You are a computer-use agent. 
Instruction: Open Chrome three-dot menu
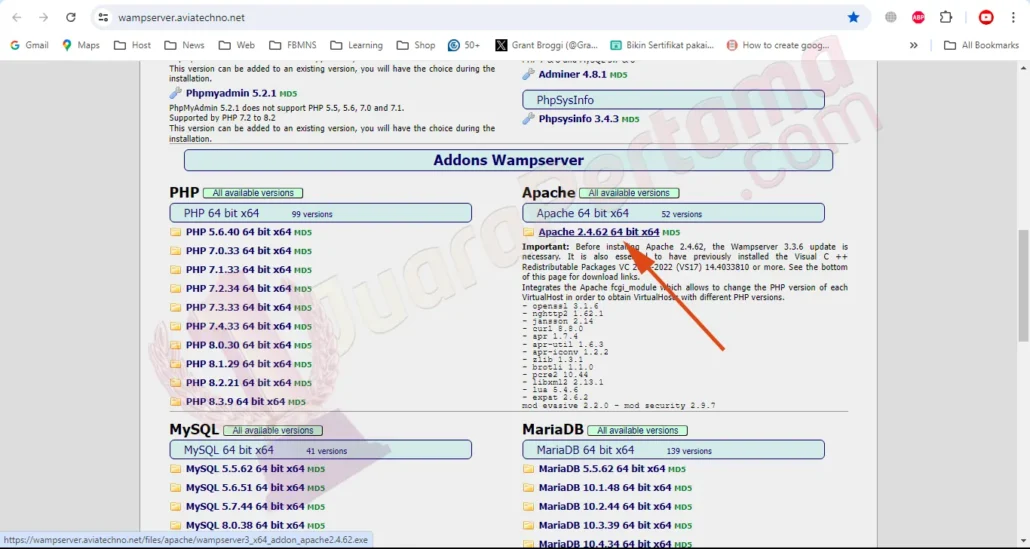tap(1014, 18)
